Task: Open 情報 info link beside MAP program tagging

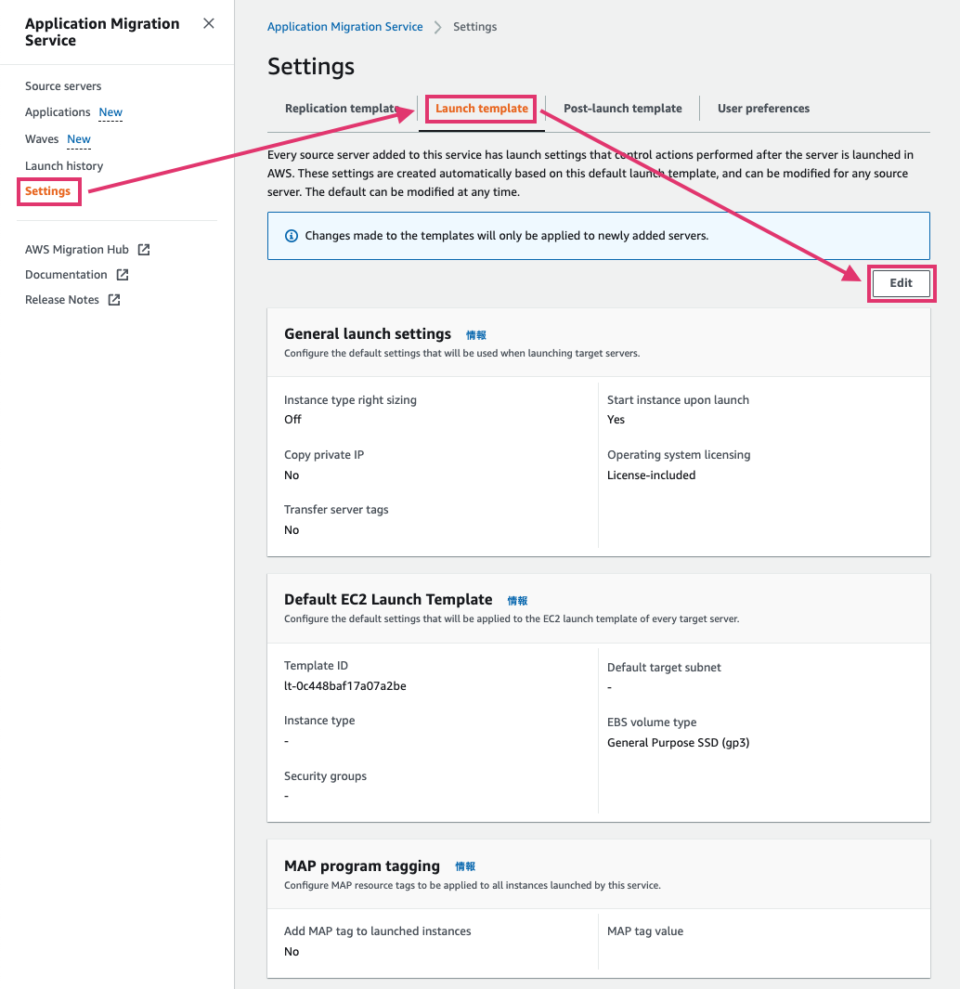Action: [465, 867]
